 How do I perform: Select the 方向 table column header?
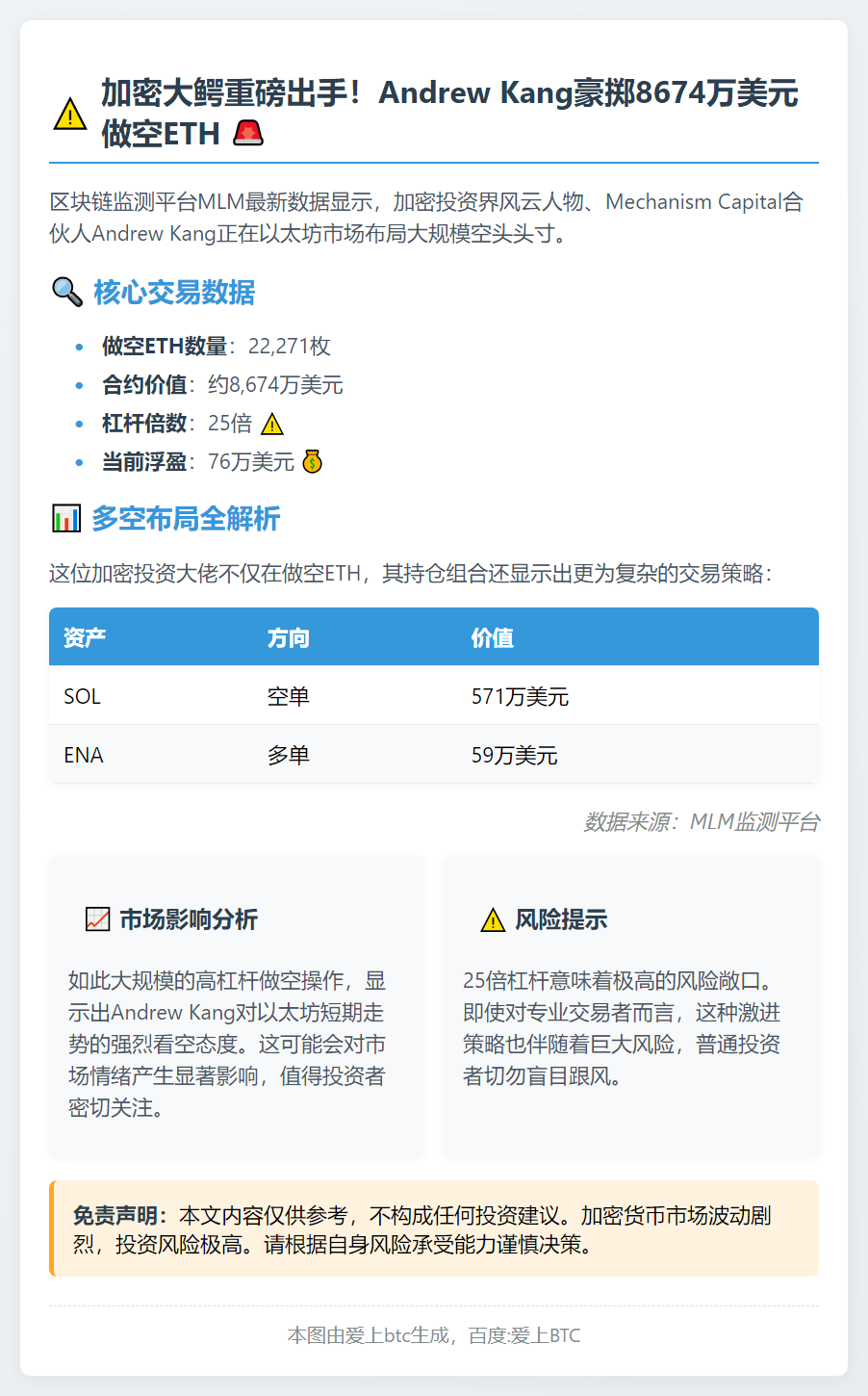[288, 637]
